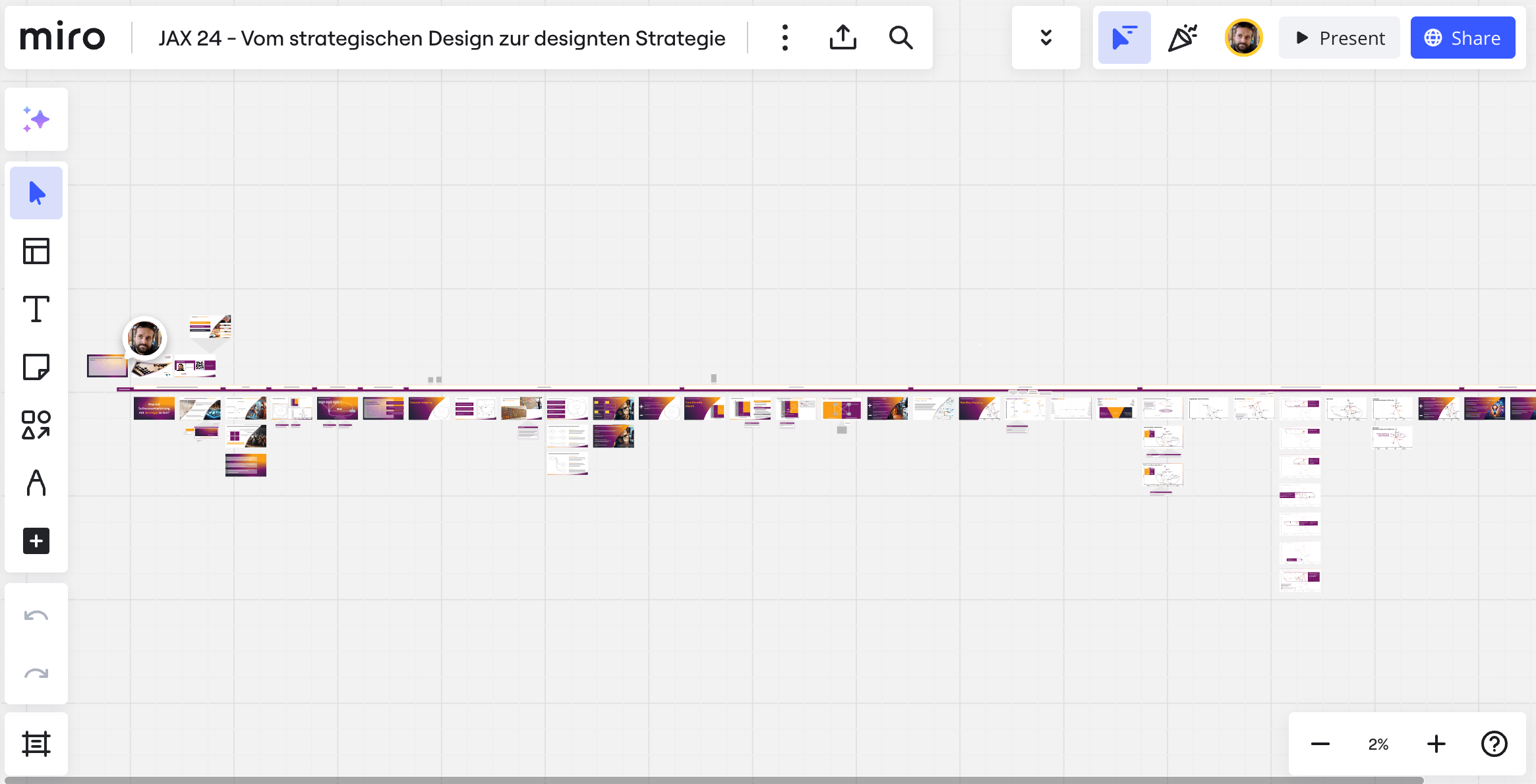Image resolution: width=1536 pixels, height=784 pixels.
Task: Open Shapes and lines tool
Action: pyautogui.click(x=36, y=425)
